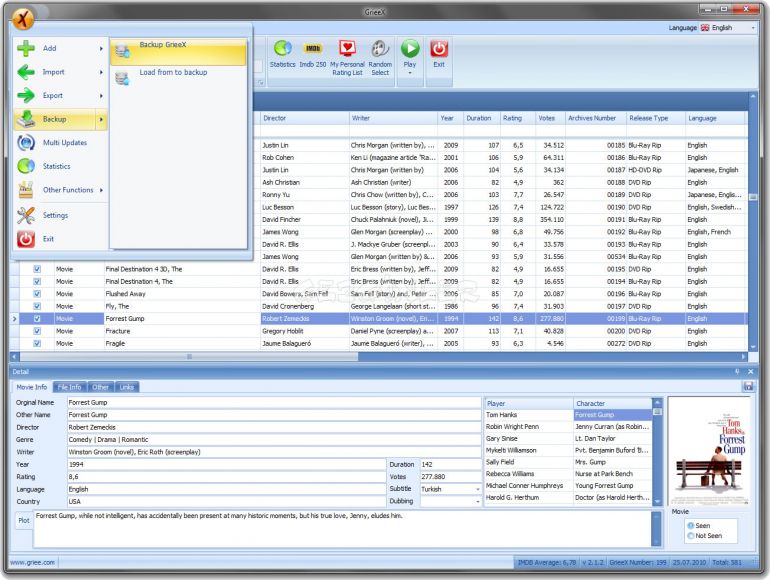The width and height of the screenshot is (770, 580).
Task: Click the Random Select film reel button
Action: coord(380,58)
